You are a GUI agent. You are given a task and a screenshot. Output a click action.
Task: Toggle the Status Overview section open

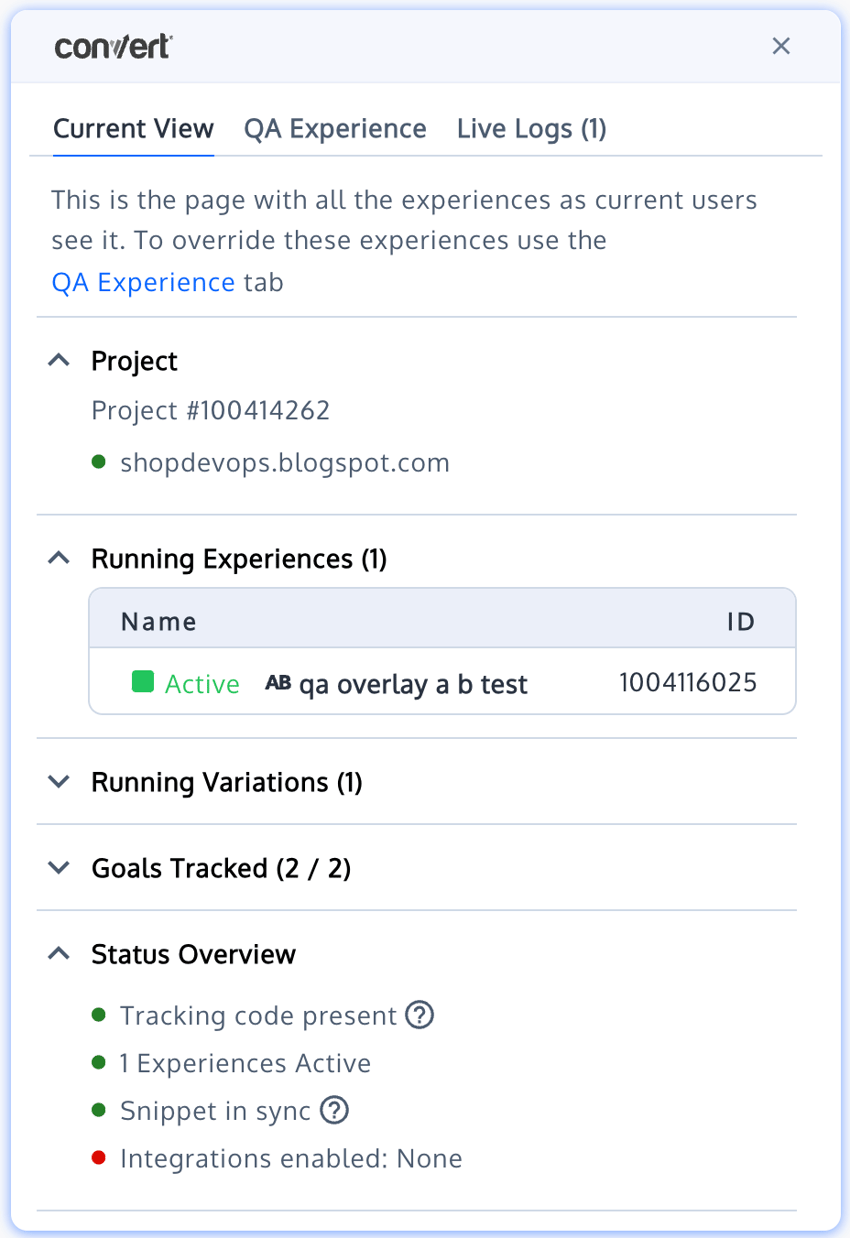(x=58, y=952)
